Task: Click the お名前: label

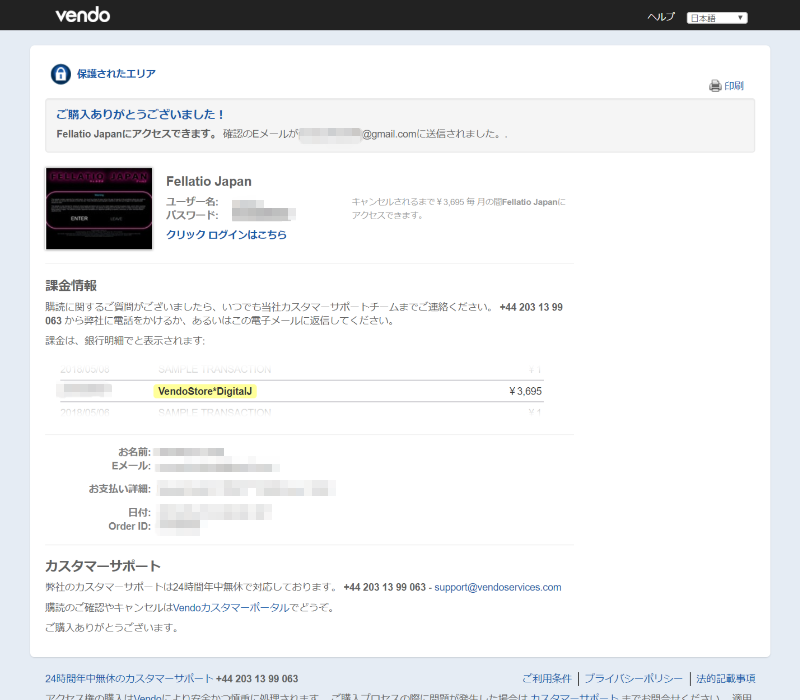Action: [x=135, y=452]
